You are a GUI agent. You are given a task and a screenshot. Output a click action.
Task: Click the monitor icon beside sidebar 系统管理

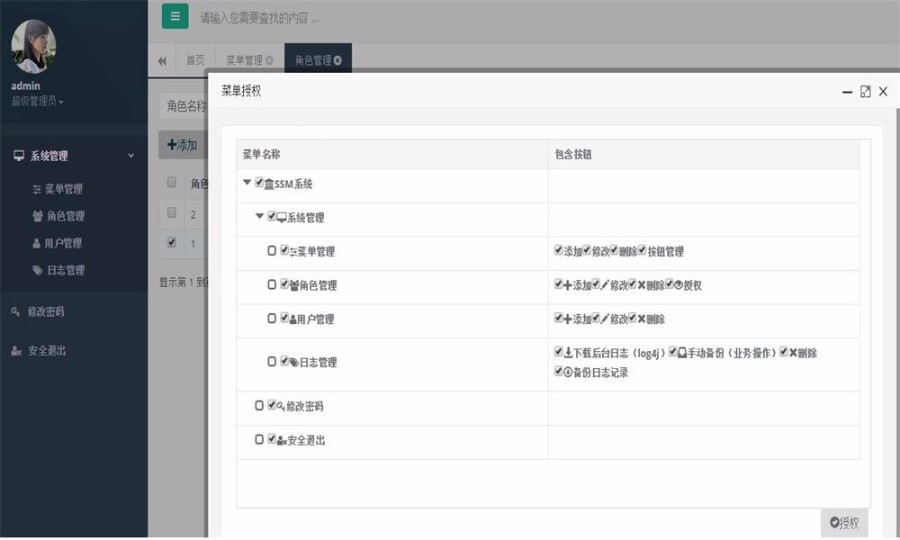(19, 156)
